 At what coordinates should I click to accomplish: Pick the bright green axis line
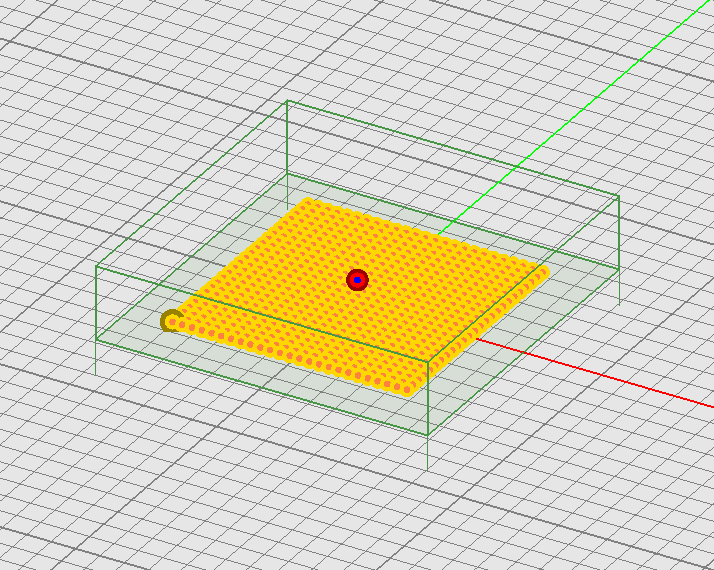point(576,117)
